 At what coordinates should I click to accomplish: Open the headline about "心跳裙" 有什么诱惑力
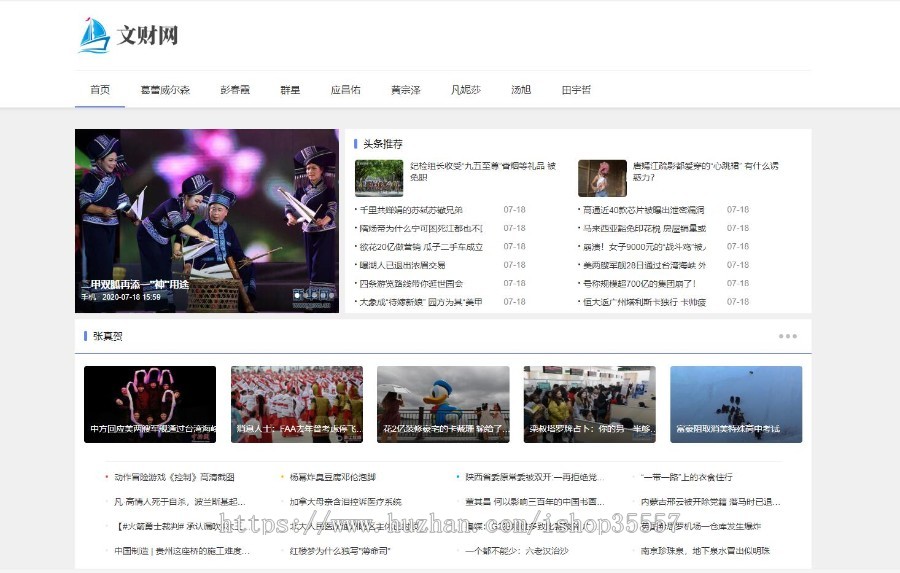[705, 171]
